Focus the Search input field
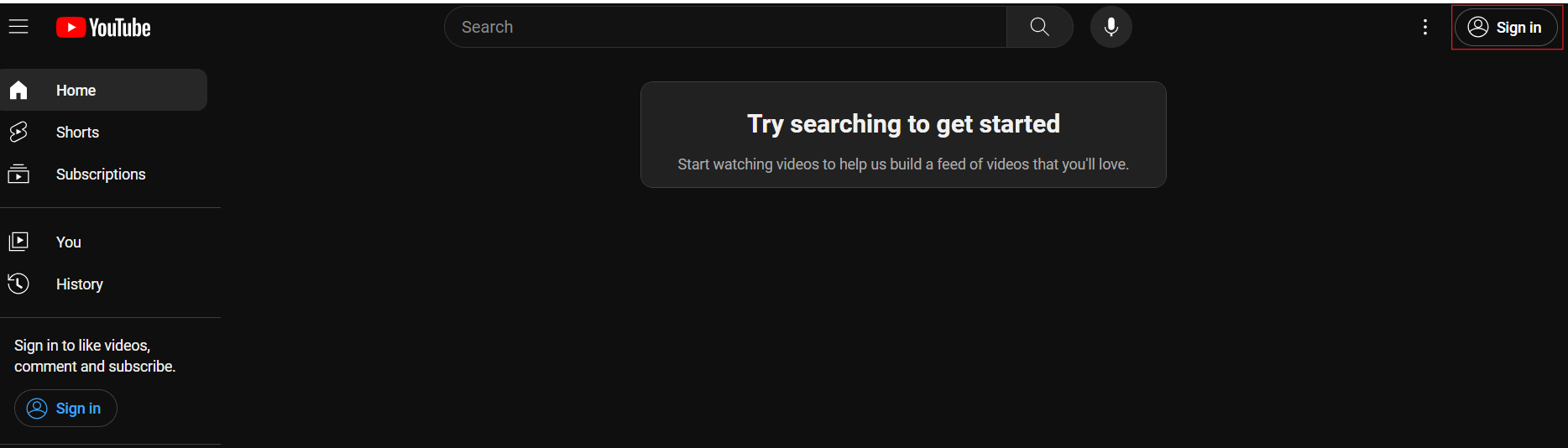Viewport: 1568px width, 448px height. point(726,27)
